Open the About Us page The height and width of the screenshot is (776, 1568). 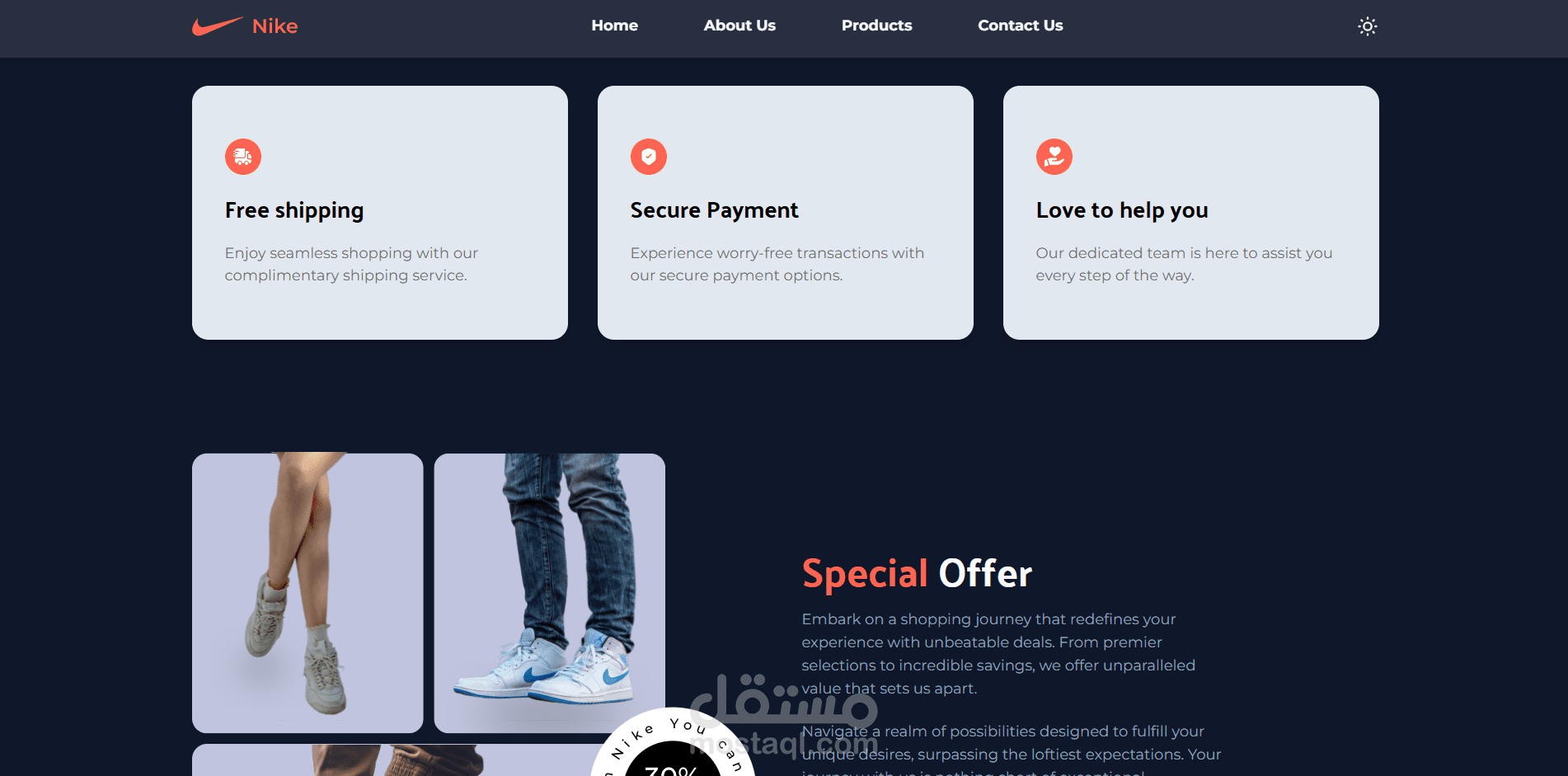click(739, 26)
